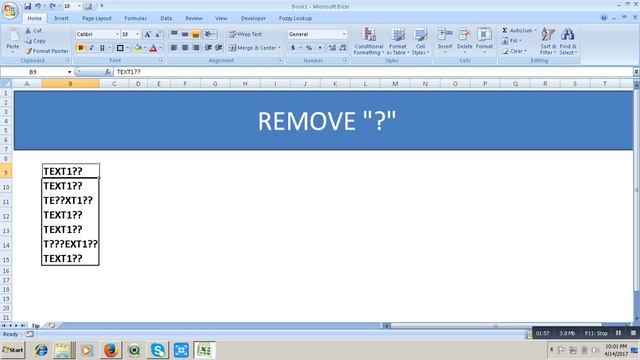Apply the red Font Color

[x=153, y=48]
